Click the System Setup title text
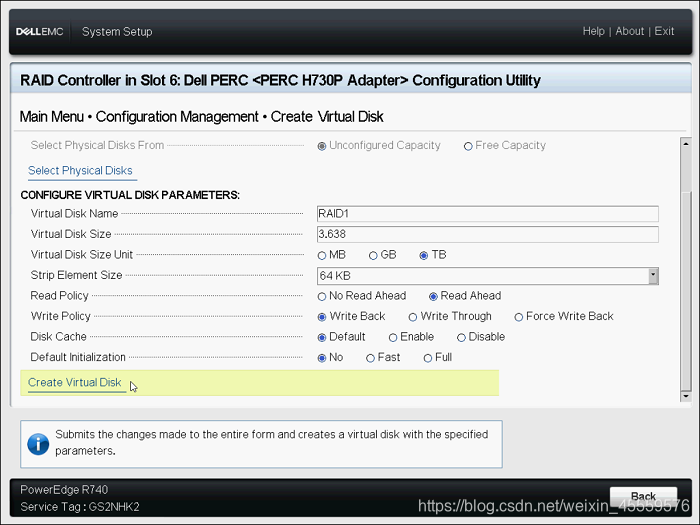Image resolution: width=700 pixels, height=525 pixels. tap(117, 32)
